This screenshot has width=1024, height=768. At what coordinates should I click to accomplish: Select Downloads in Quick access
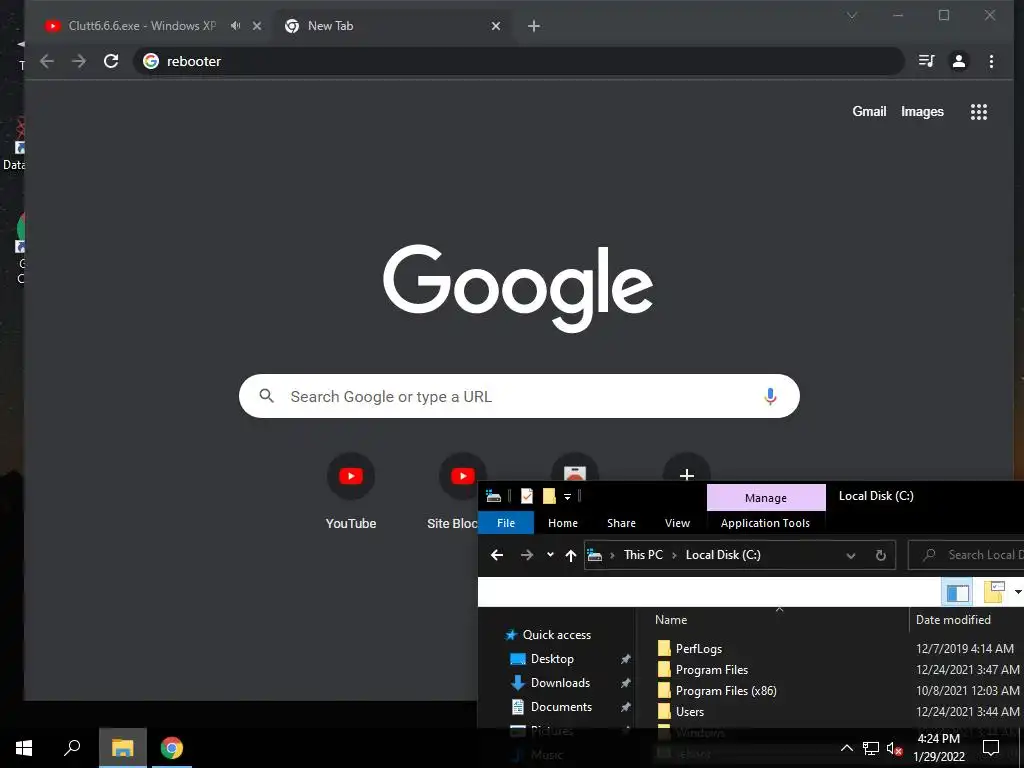coord(560,683)
